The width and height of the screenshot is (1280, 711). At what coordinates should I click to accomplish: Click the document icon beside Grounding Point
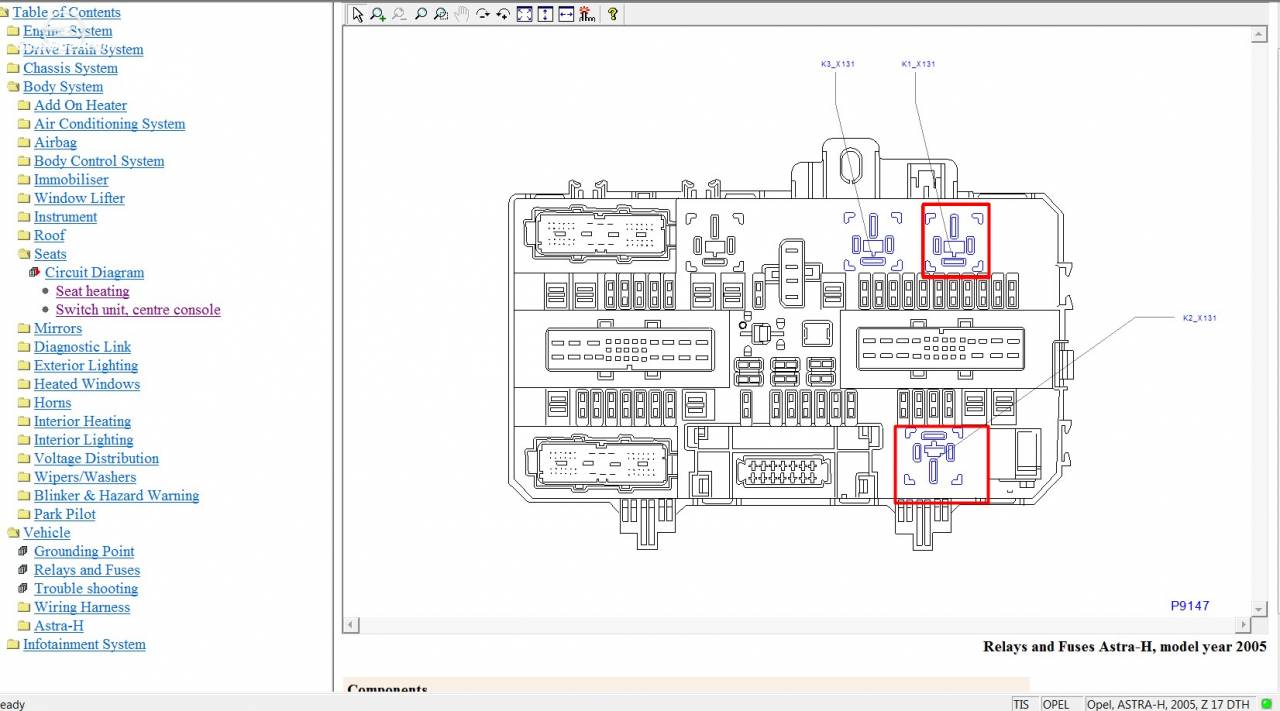[24, 551]
